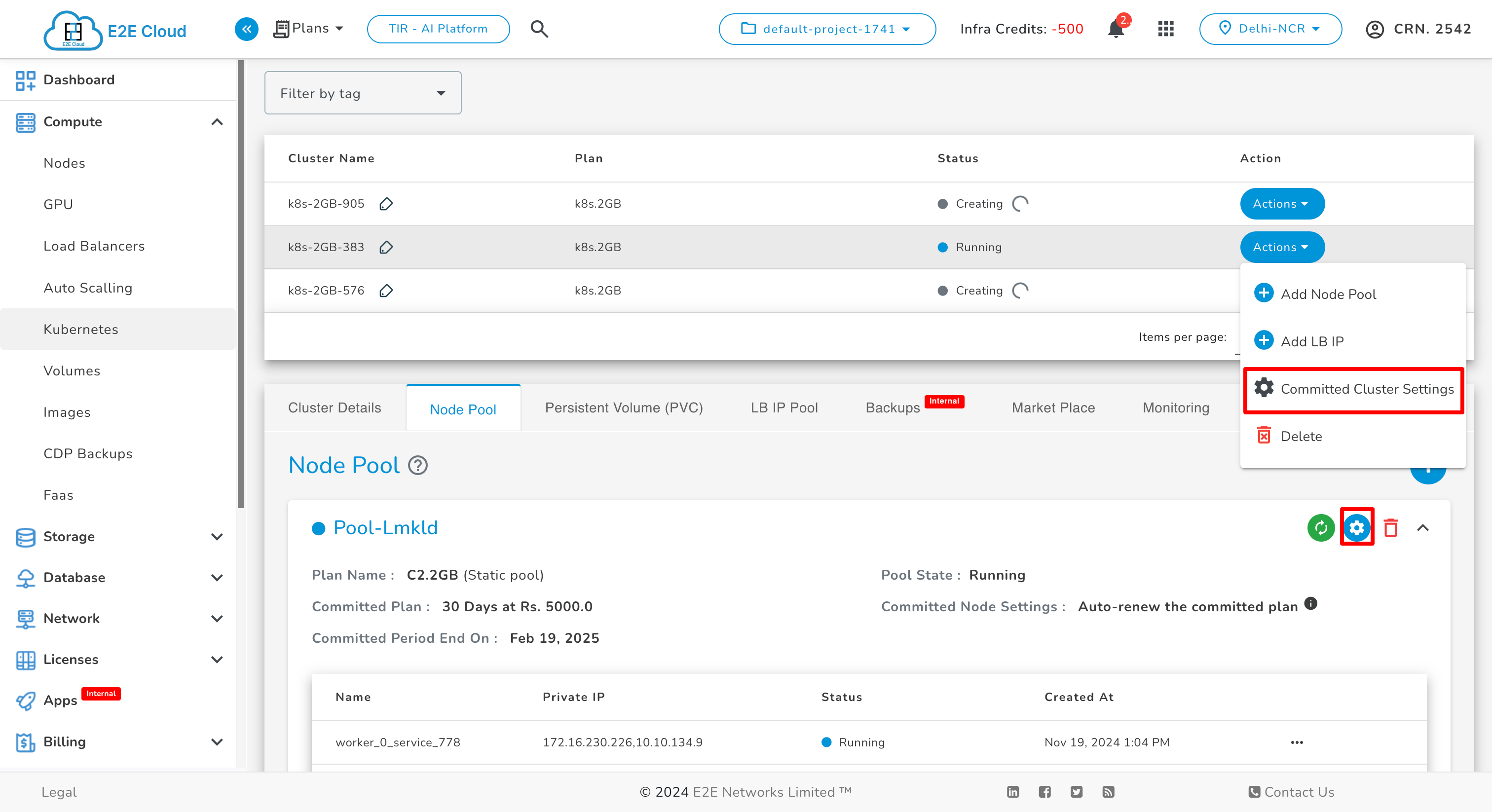Image resolution: width=1492 pixels, height=812 pixels.
Task: Click the sidebar vertical scrollbar
Action: [241, 284]
